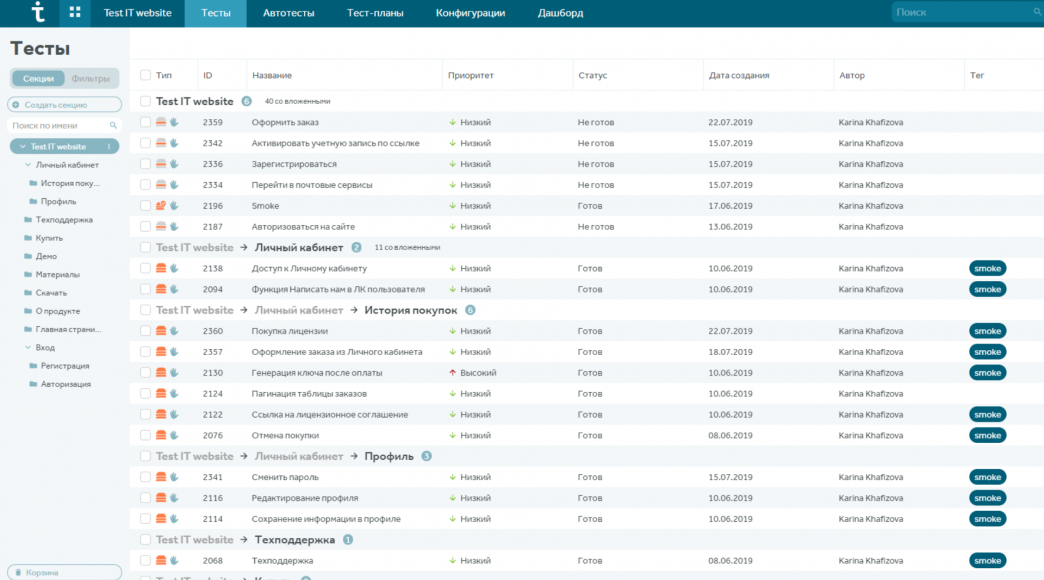Click the Техподдержка folder icon in sidebar
The height and width of the screenshot is (580, 1044).
click(27, 220)
